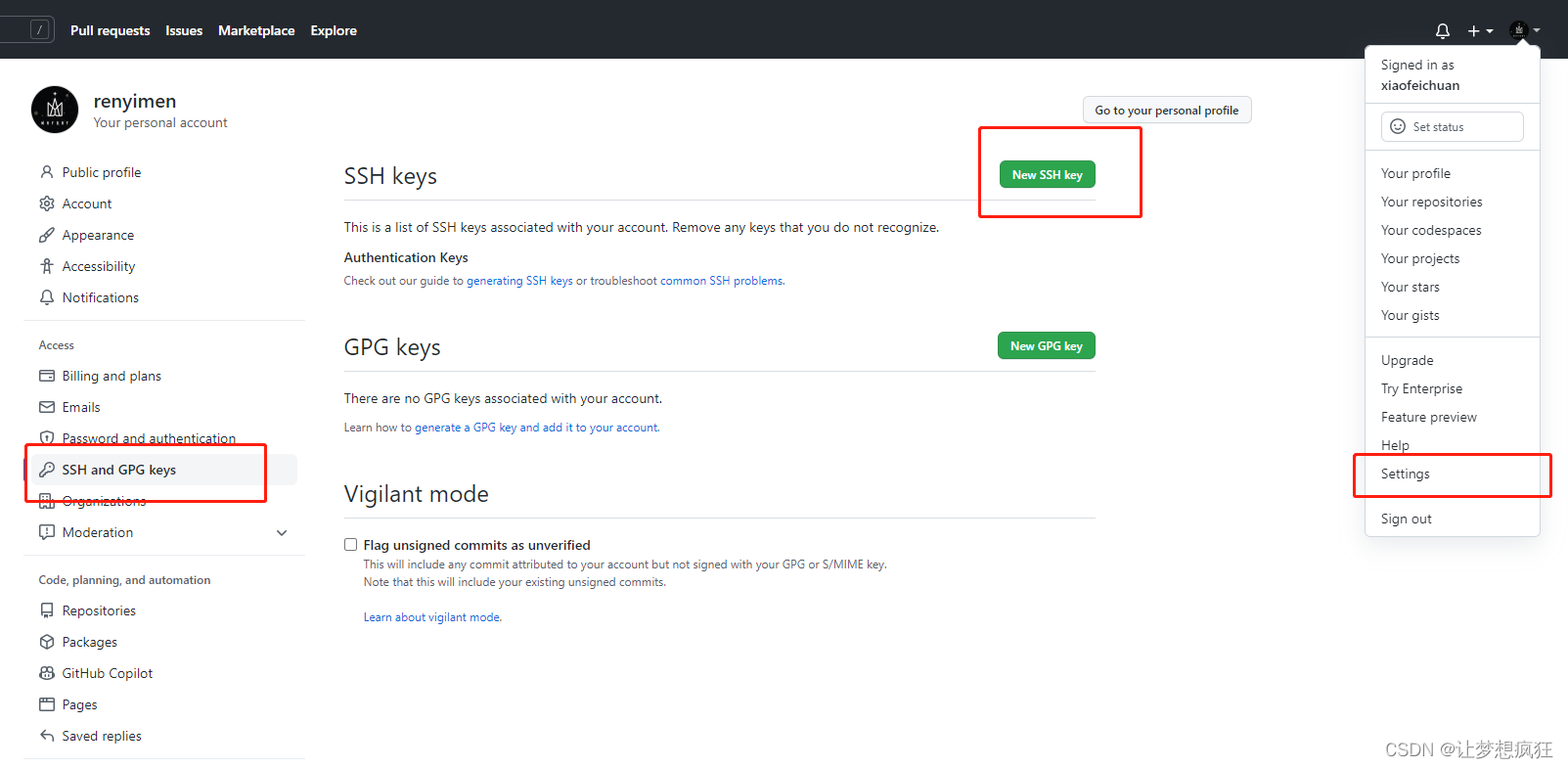1568x768 pixels.
Task: Click the Pages browser icon
Action: click(47, 704)
